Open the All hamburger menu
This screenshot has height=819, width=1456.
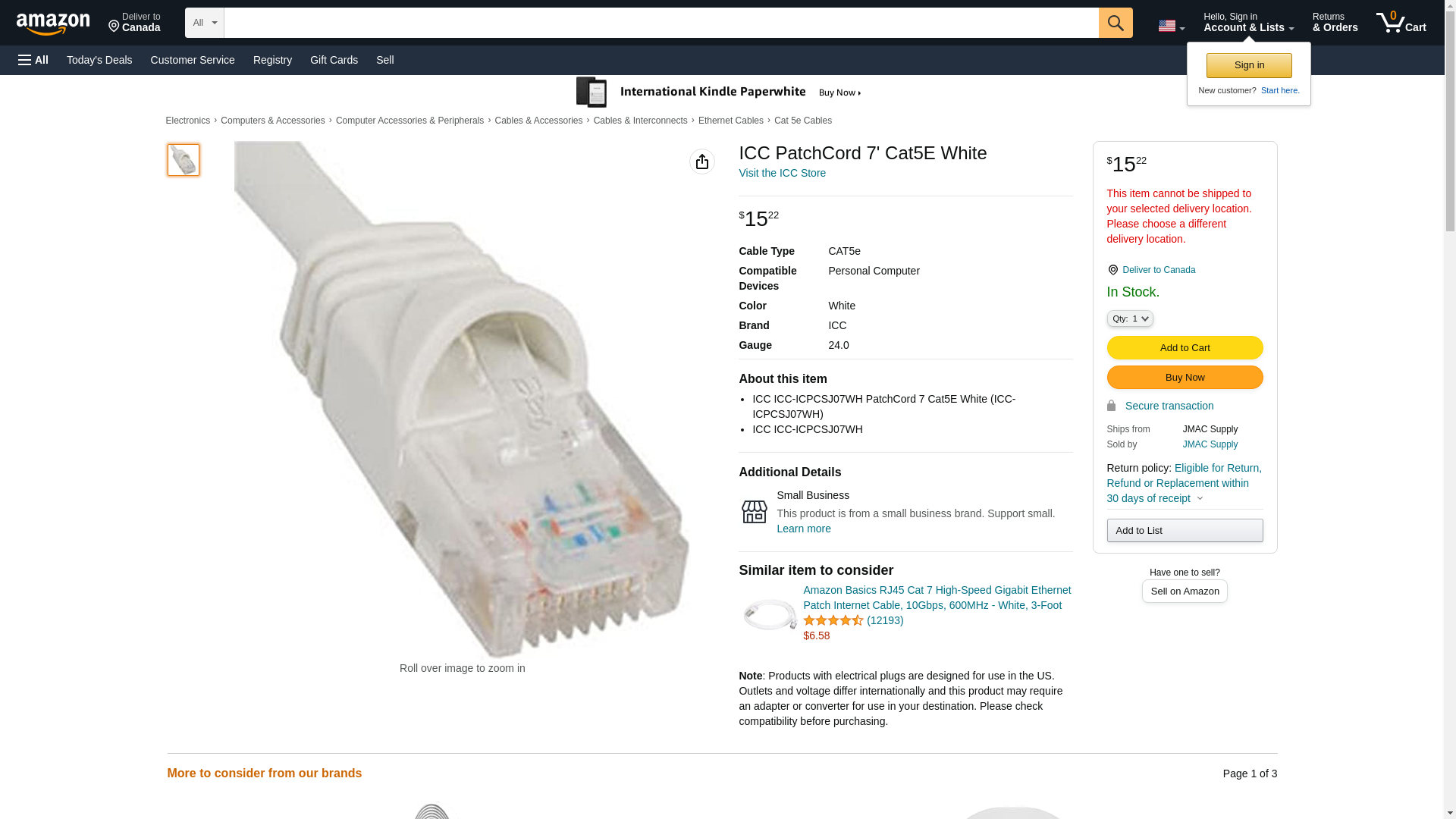[x=33, y=60]
